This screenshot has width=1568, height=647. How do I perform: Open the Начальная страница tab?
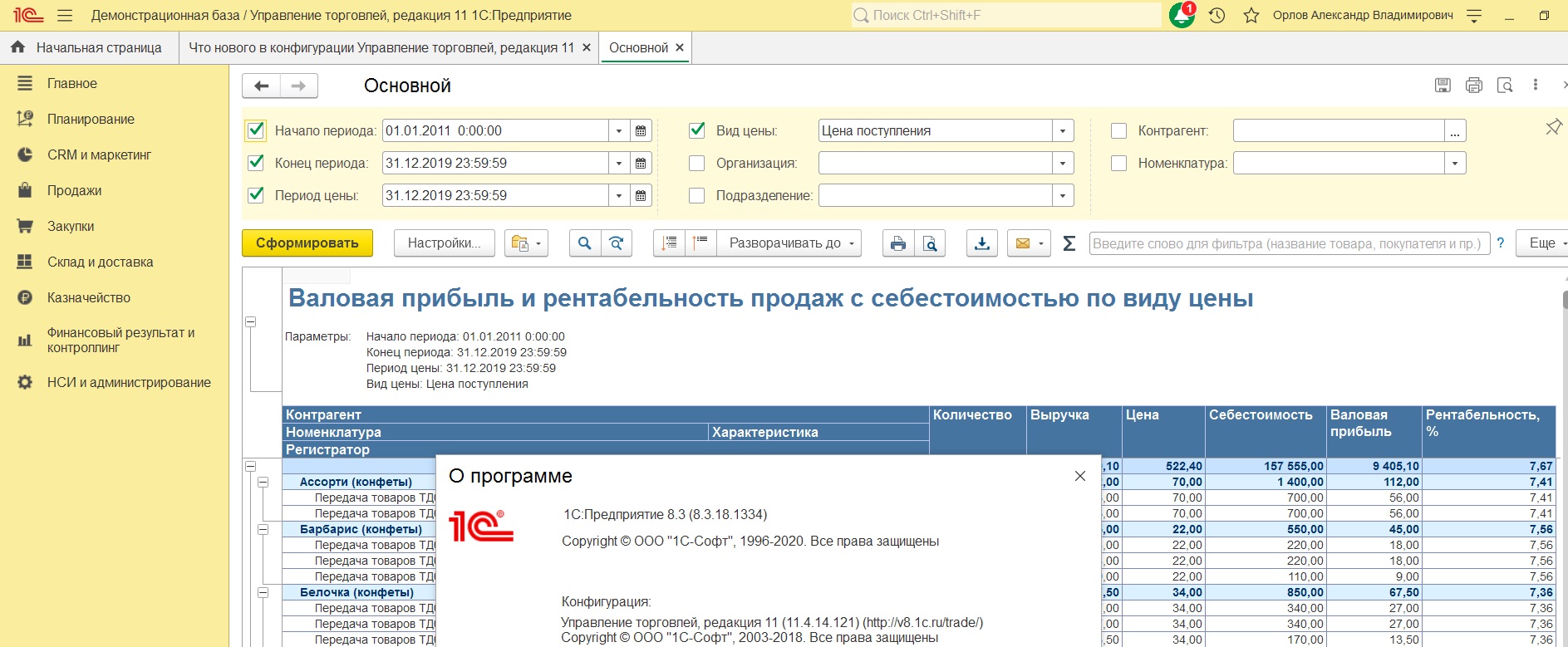[90, 47]
